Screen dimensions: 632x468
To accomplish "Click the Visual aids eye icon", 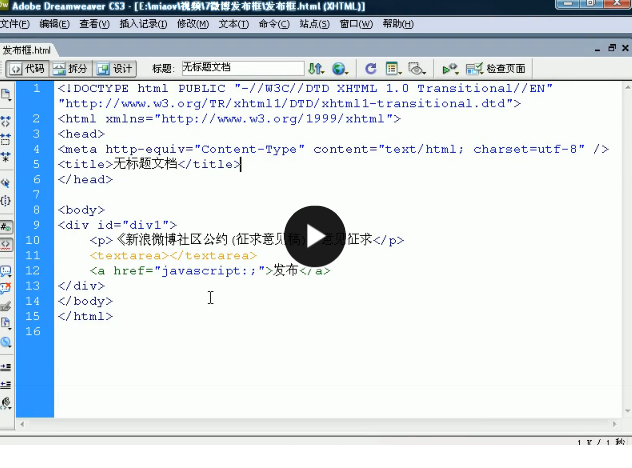I will [417, 69].
